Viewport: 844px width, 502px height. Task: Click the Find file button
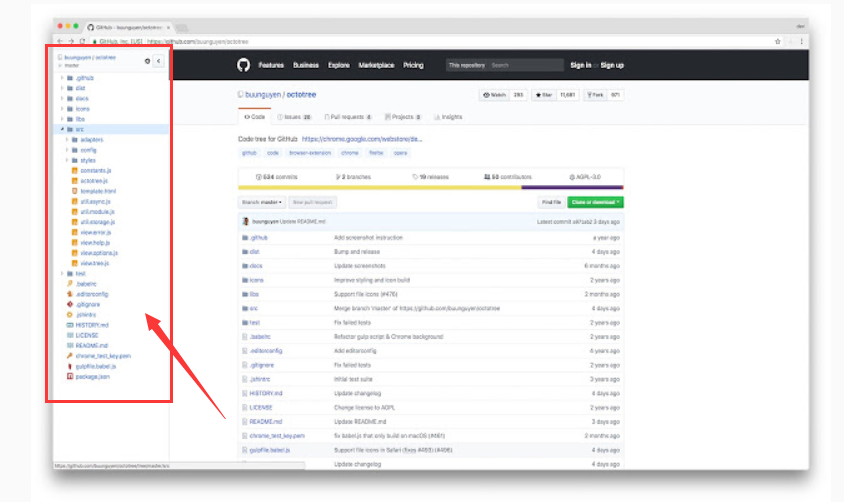click(x=551, y=202)
